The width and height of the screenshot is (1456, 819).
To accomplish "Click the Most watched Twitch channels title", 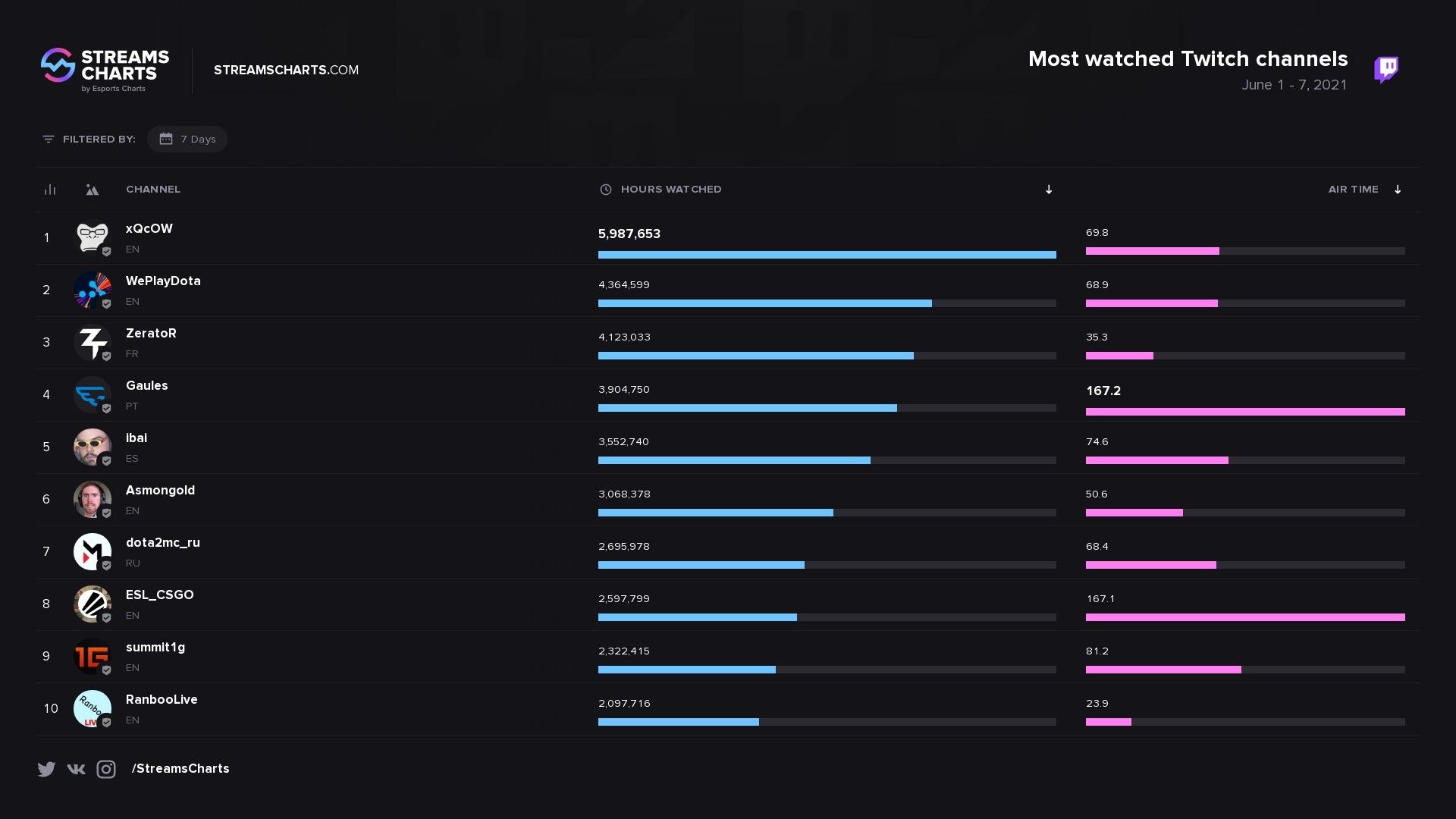I will coord(1188,58).
